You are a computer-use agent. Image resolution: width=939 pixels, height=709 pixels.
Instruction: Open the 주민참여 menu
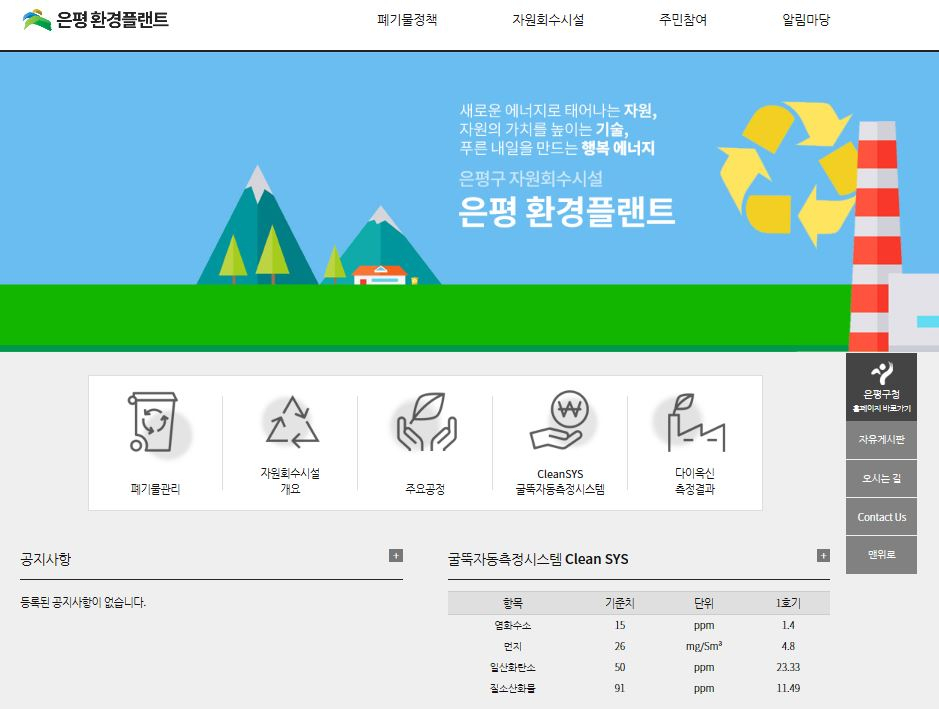pyautogui.click(x=683, y=20)
